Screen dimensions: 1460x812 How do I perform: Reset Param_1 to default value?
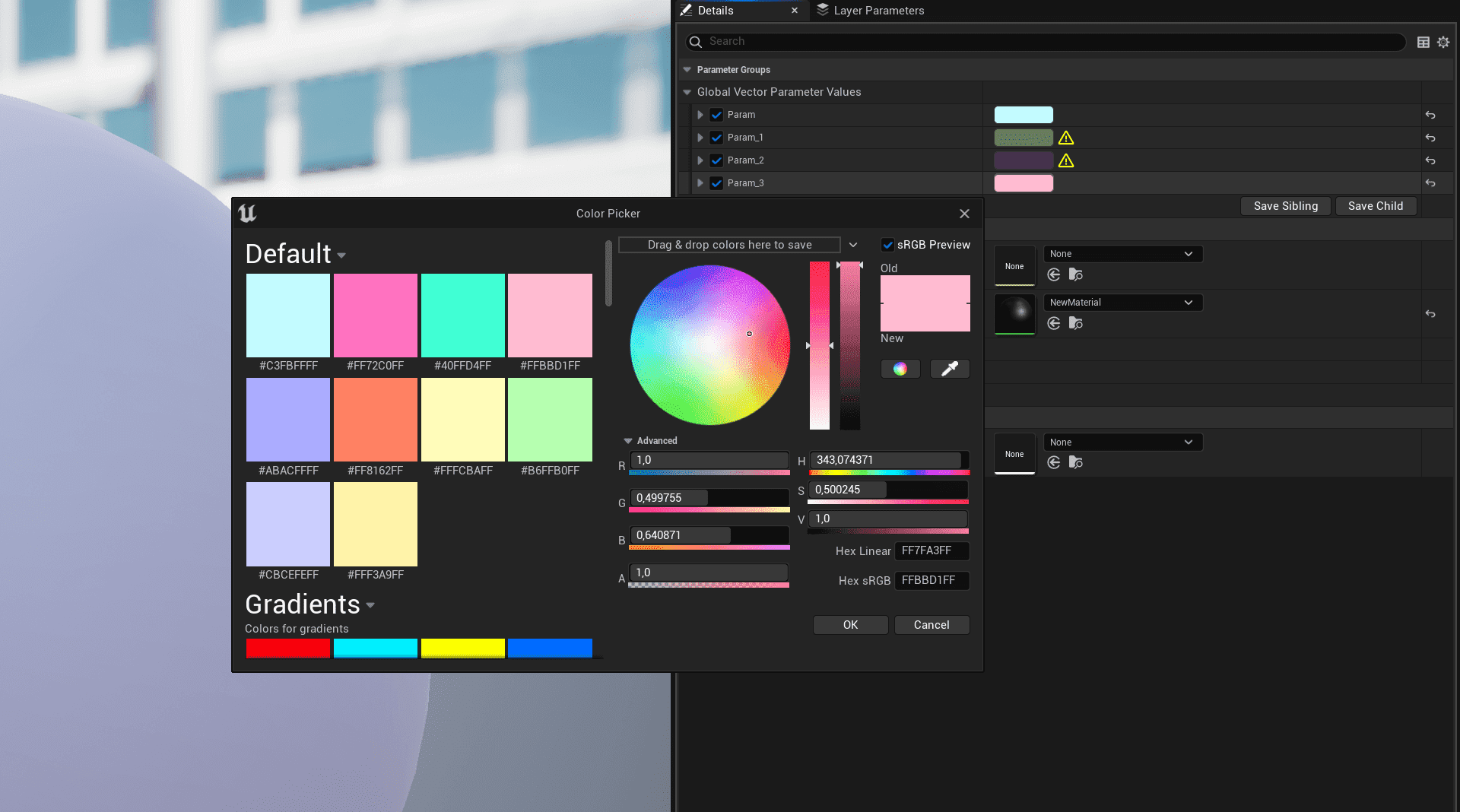[x=1430, y=138]
